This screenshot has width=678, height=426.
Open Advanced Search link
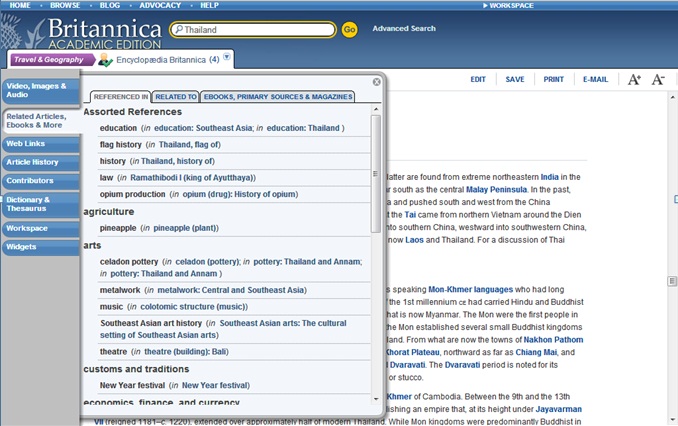coord(404,29)
